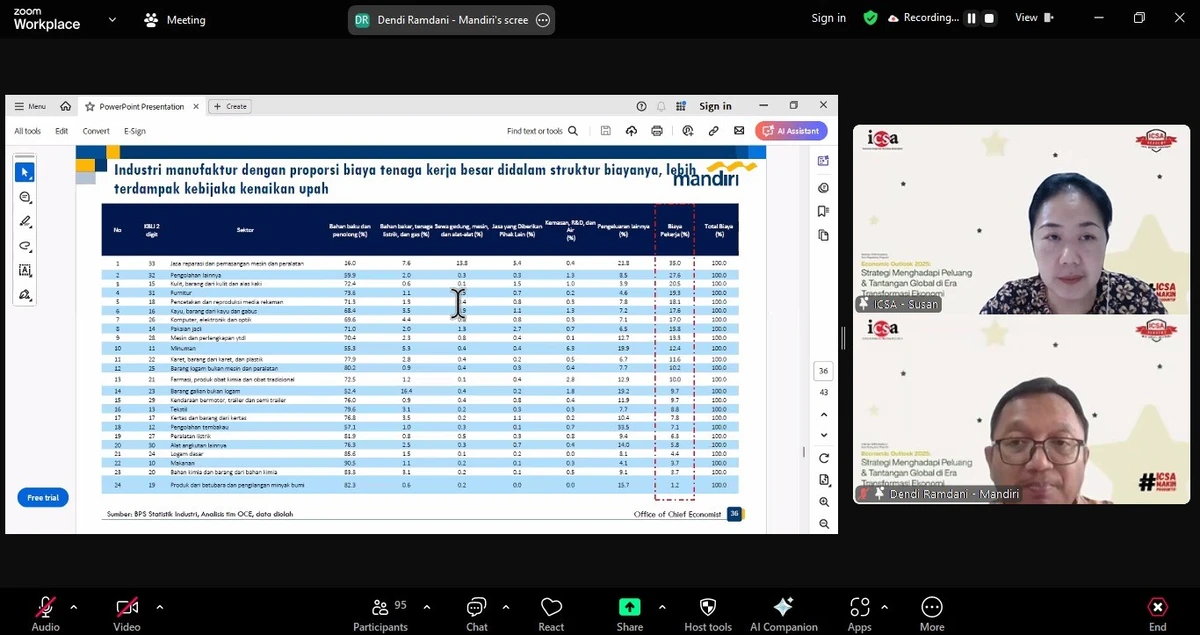Pick the drawing pen tool
The height and width of the screenshot is (635, 1200).
[25, 220]
